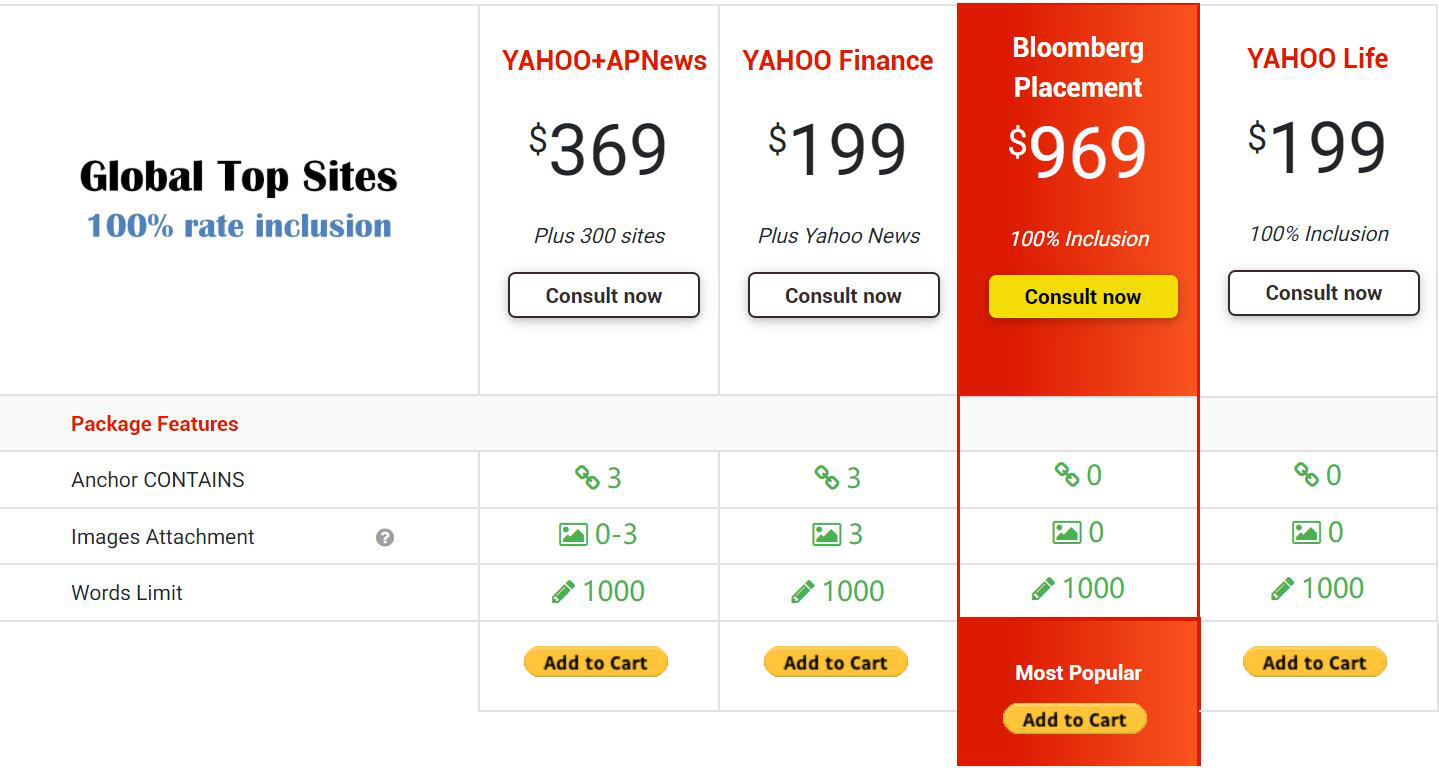
Task: Add Bloomberg Placement package to cart
Action: point(1075,719)
